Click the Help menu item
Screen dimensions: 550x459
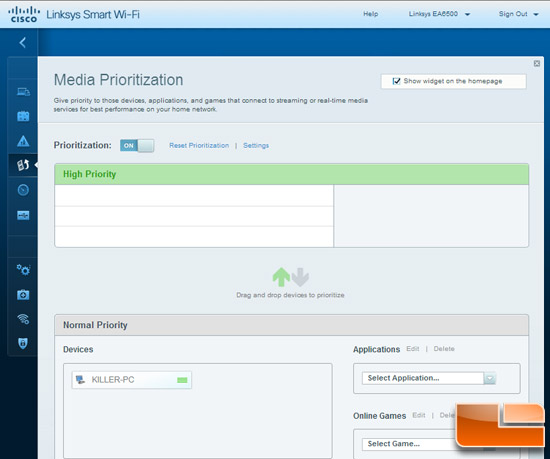pos(370,14)
